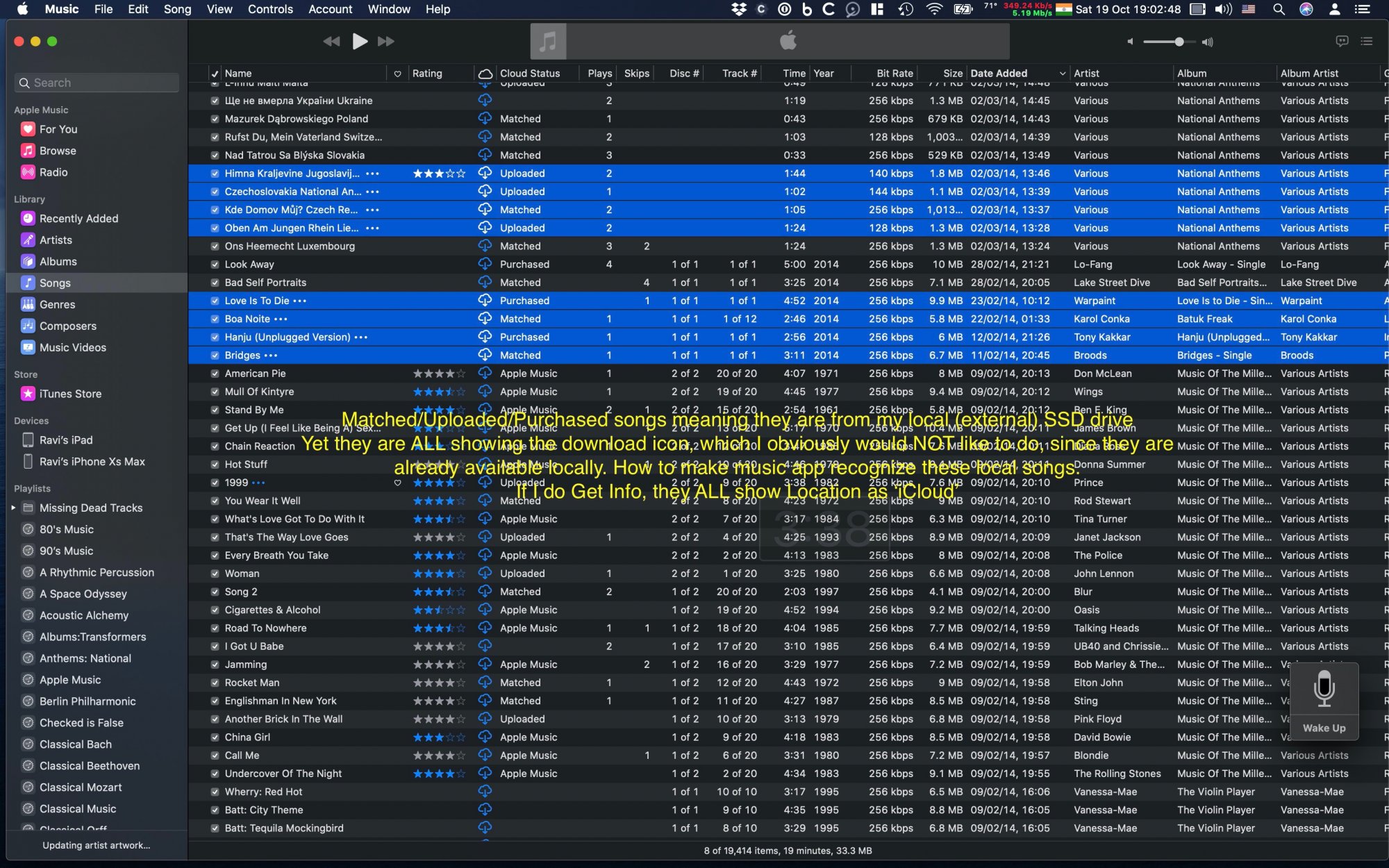The width and height of the screenshot is (1389, 868).
Task: Open Siri from the menu bar
Action: (x=1306, y=9)
